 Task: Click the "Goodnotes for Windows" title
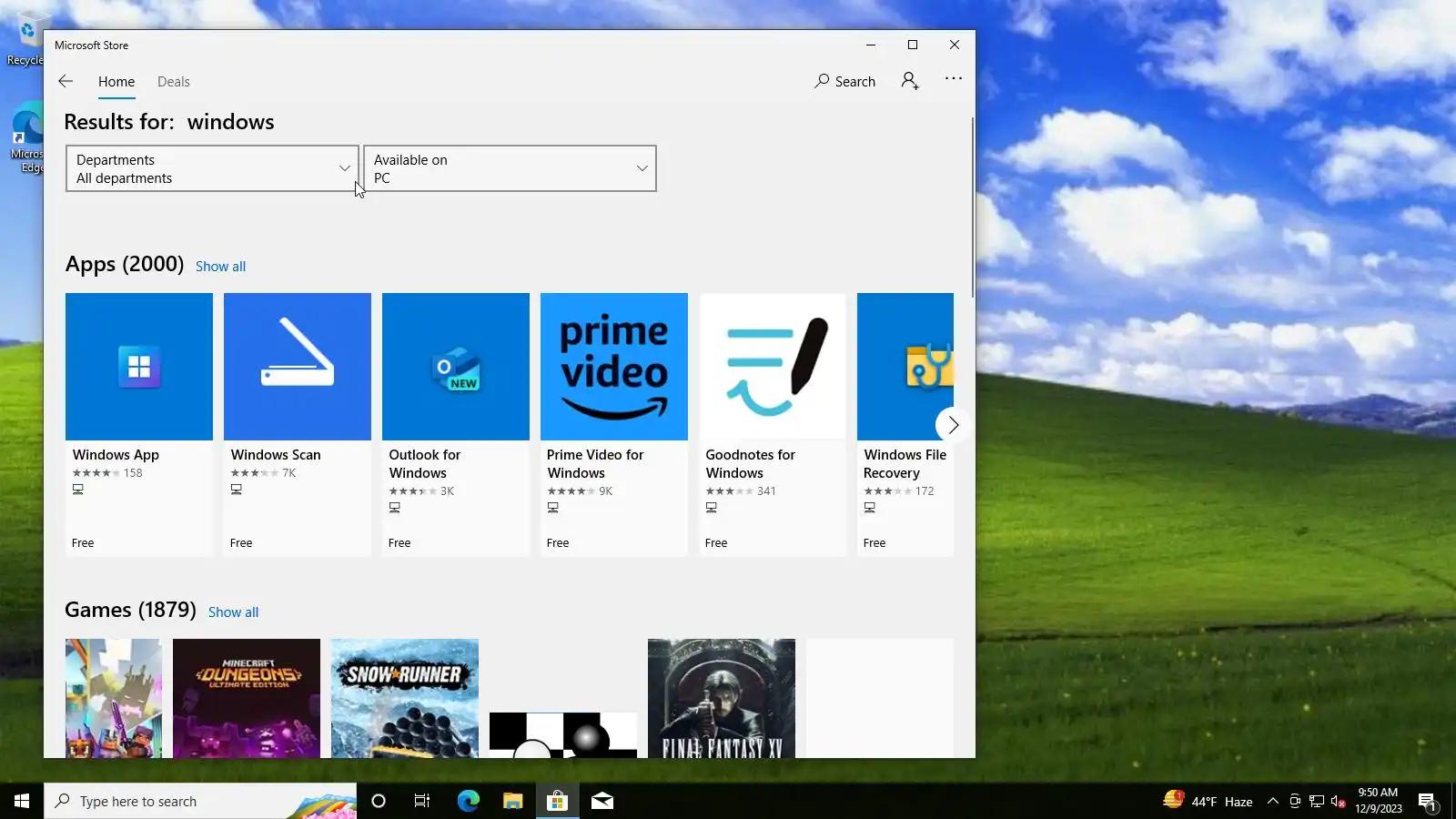pyautogui.click(x=751, y=464)
